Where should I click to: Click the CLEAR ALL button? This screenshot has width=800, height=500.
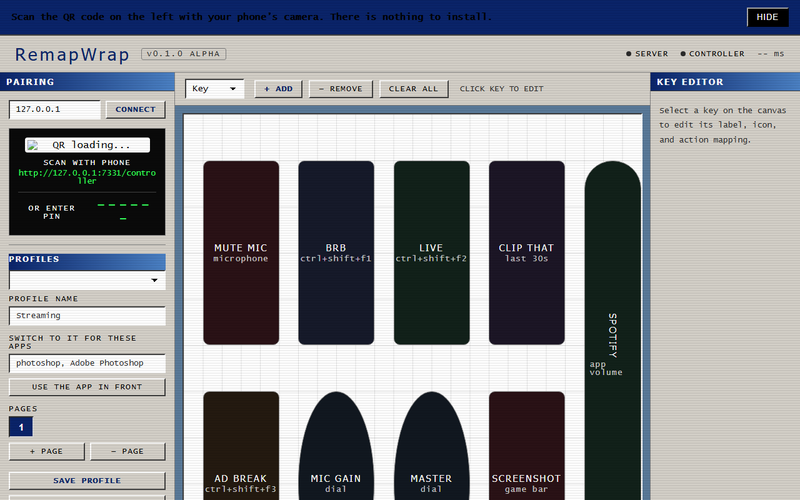point(414,89)
